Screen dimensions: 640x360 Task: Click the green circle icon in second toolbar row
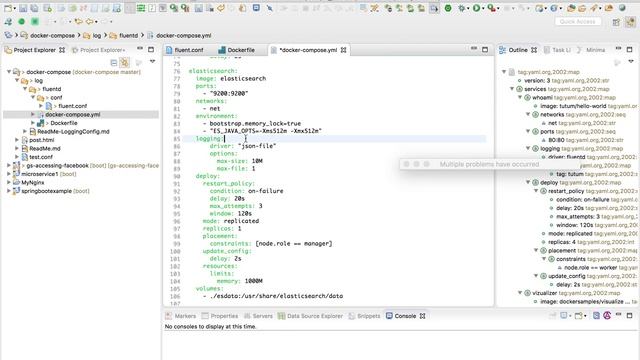tap(22, 21)
